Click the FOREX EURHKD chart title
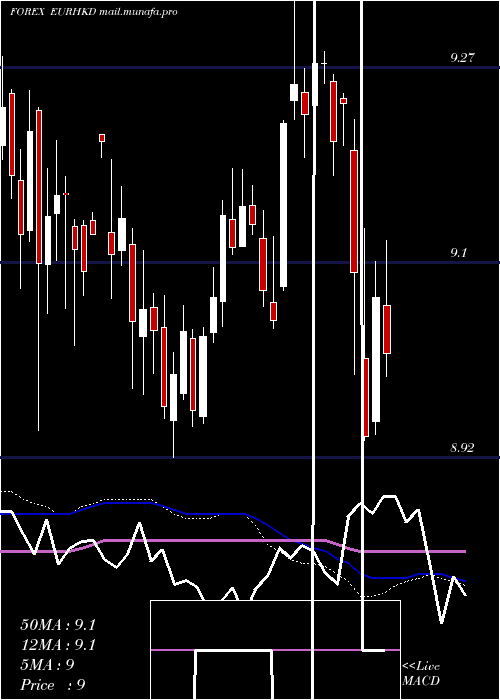Screen dimensions: 500x700 pos(94,12)
